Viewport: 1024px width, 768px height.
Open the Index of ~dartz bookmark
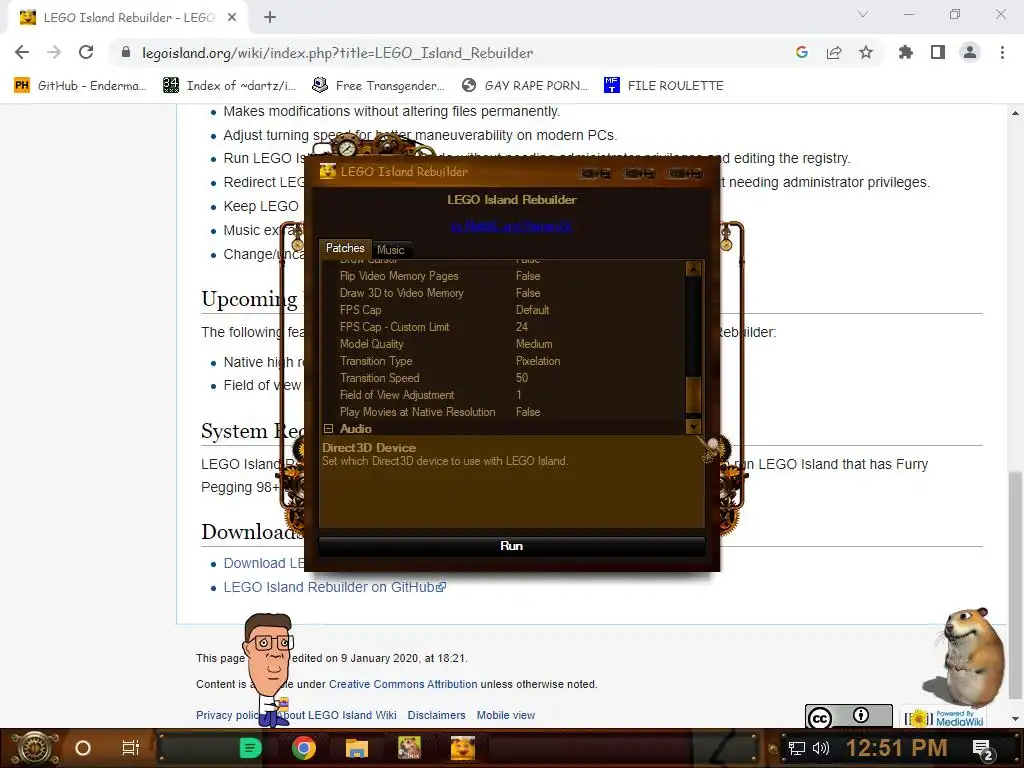(230, 86)
